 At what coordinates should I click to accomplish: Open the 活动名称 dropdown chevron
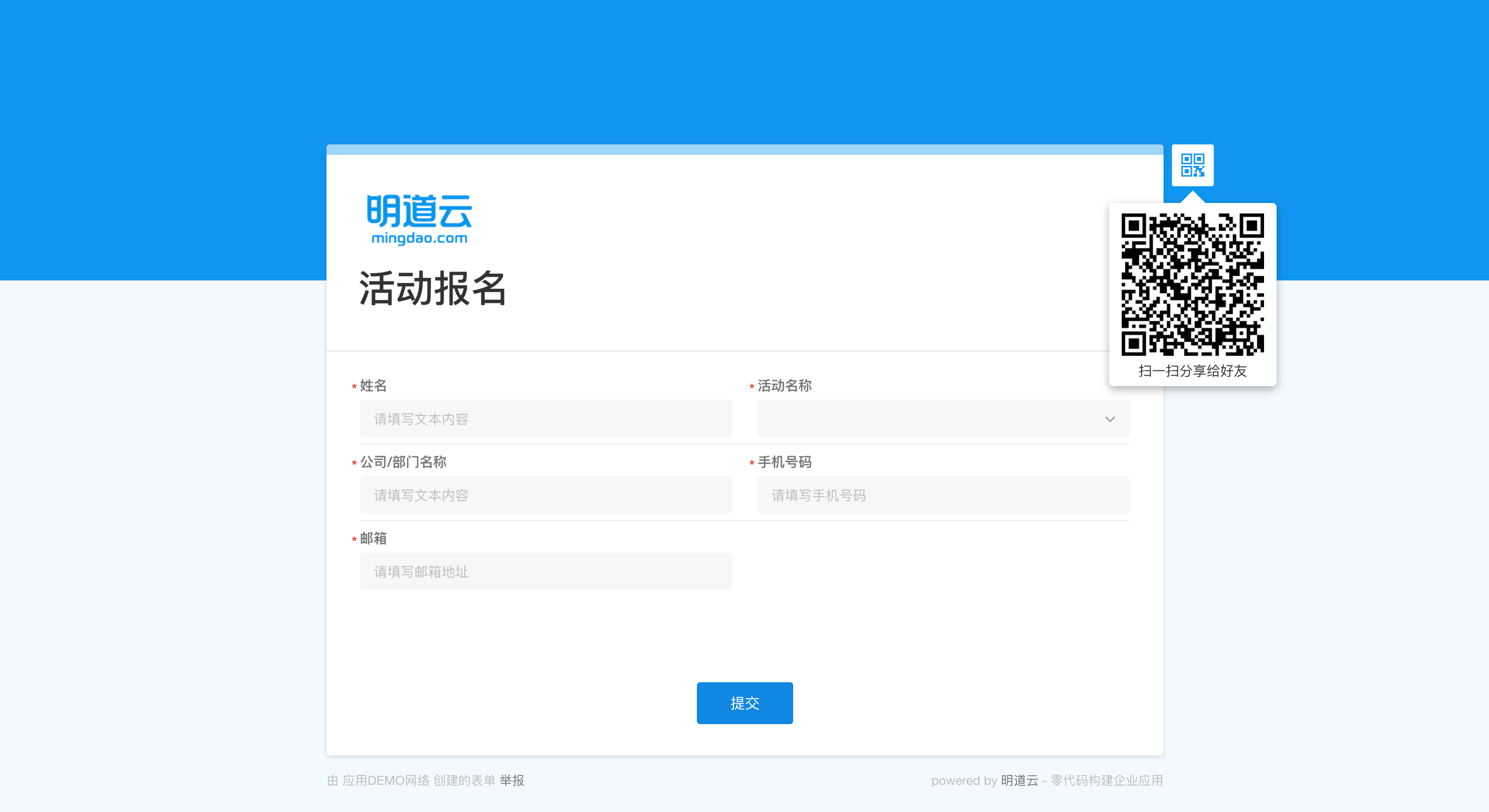point(1109,419)
